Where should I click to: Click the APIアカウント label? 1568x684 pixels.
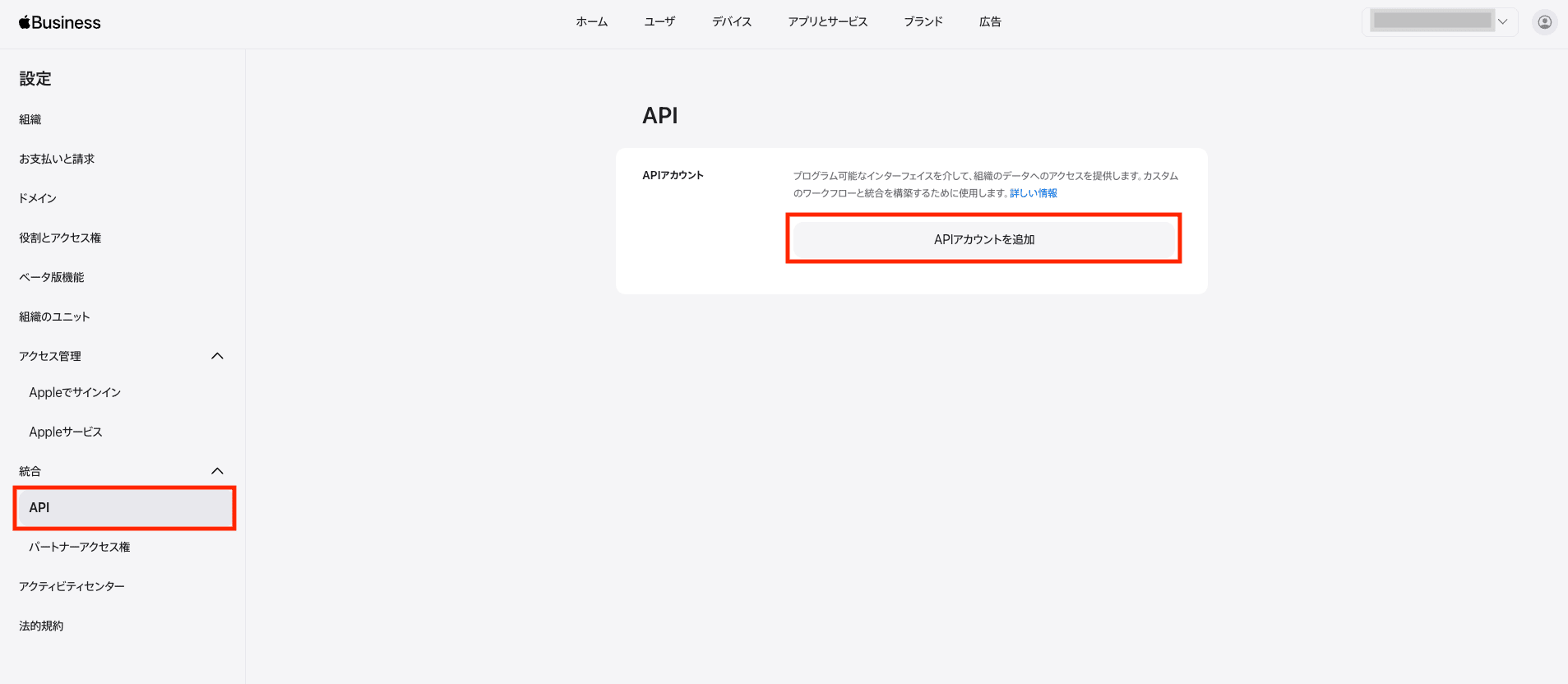(x=673, y=175)
